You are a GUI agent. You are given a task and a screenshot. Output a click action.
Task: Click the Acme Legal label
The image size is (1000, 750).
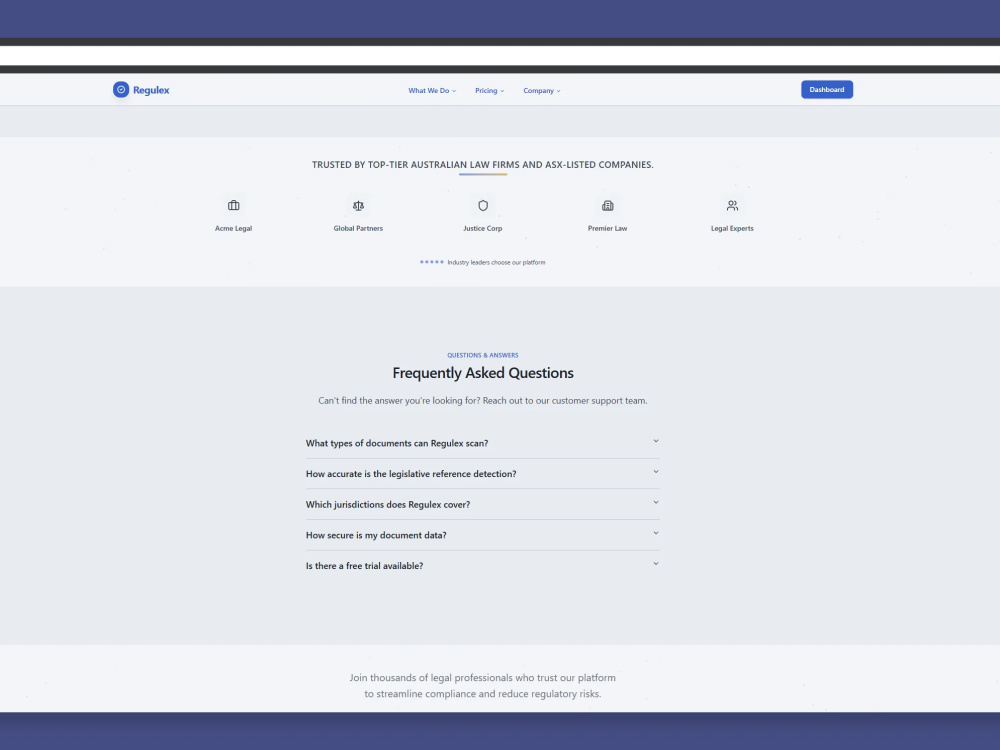[233, 228]
